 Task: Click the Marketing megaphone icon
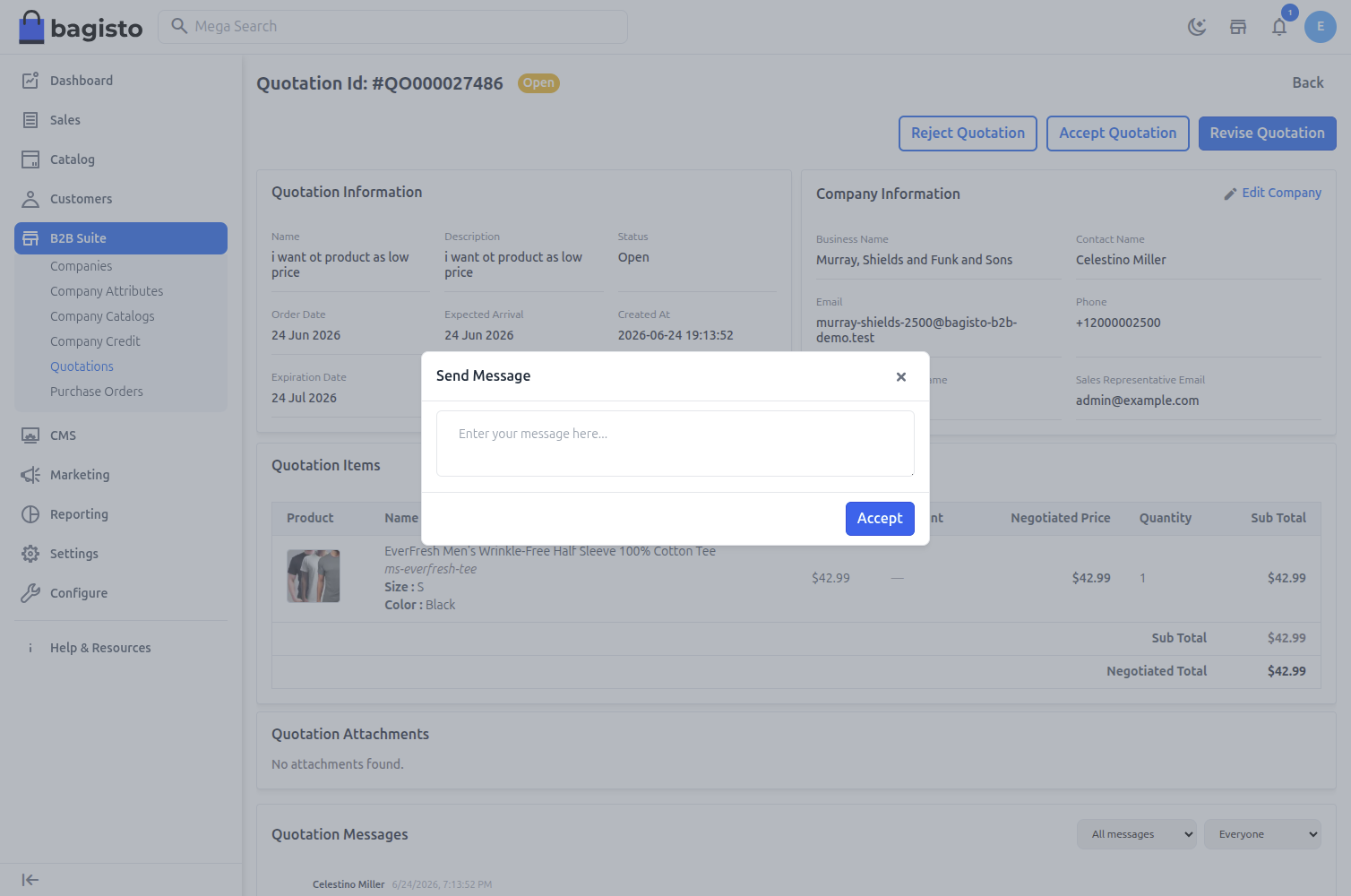click(x=30, y=475)
